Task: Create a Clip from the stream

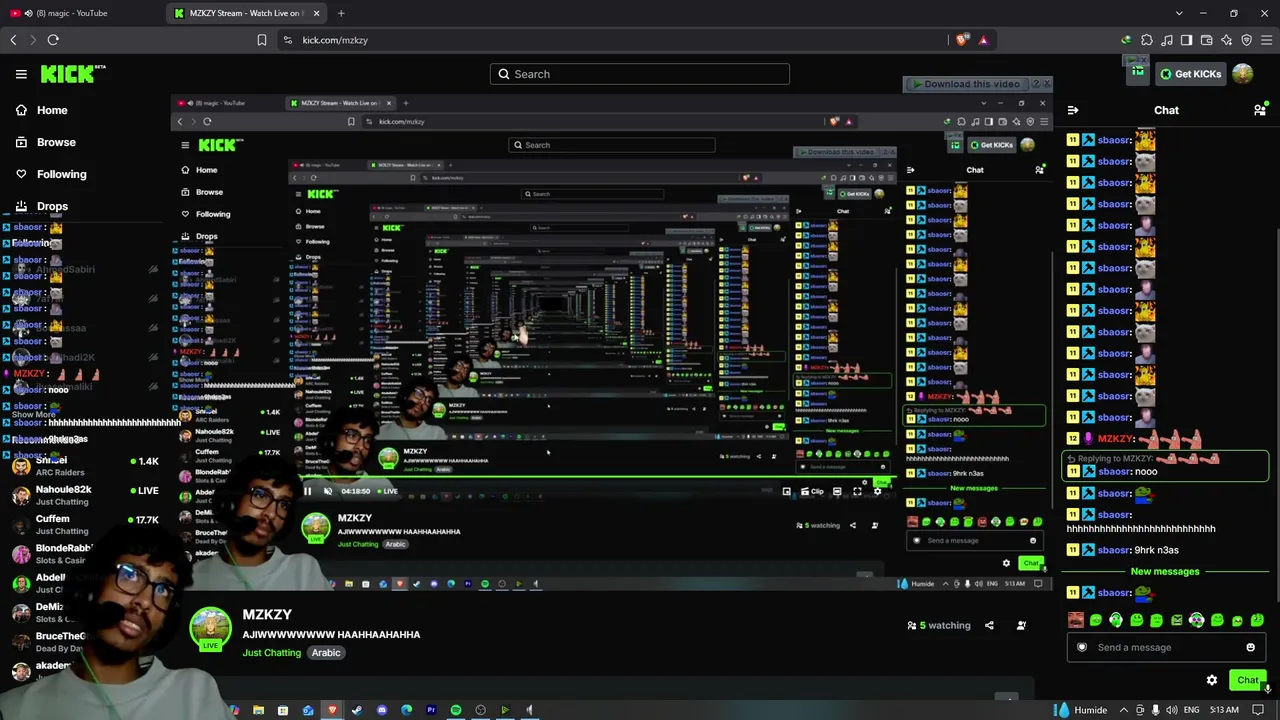Action: coord(812,491)
